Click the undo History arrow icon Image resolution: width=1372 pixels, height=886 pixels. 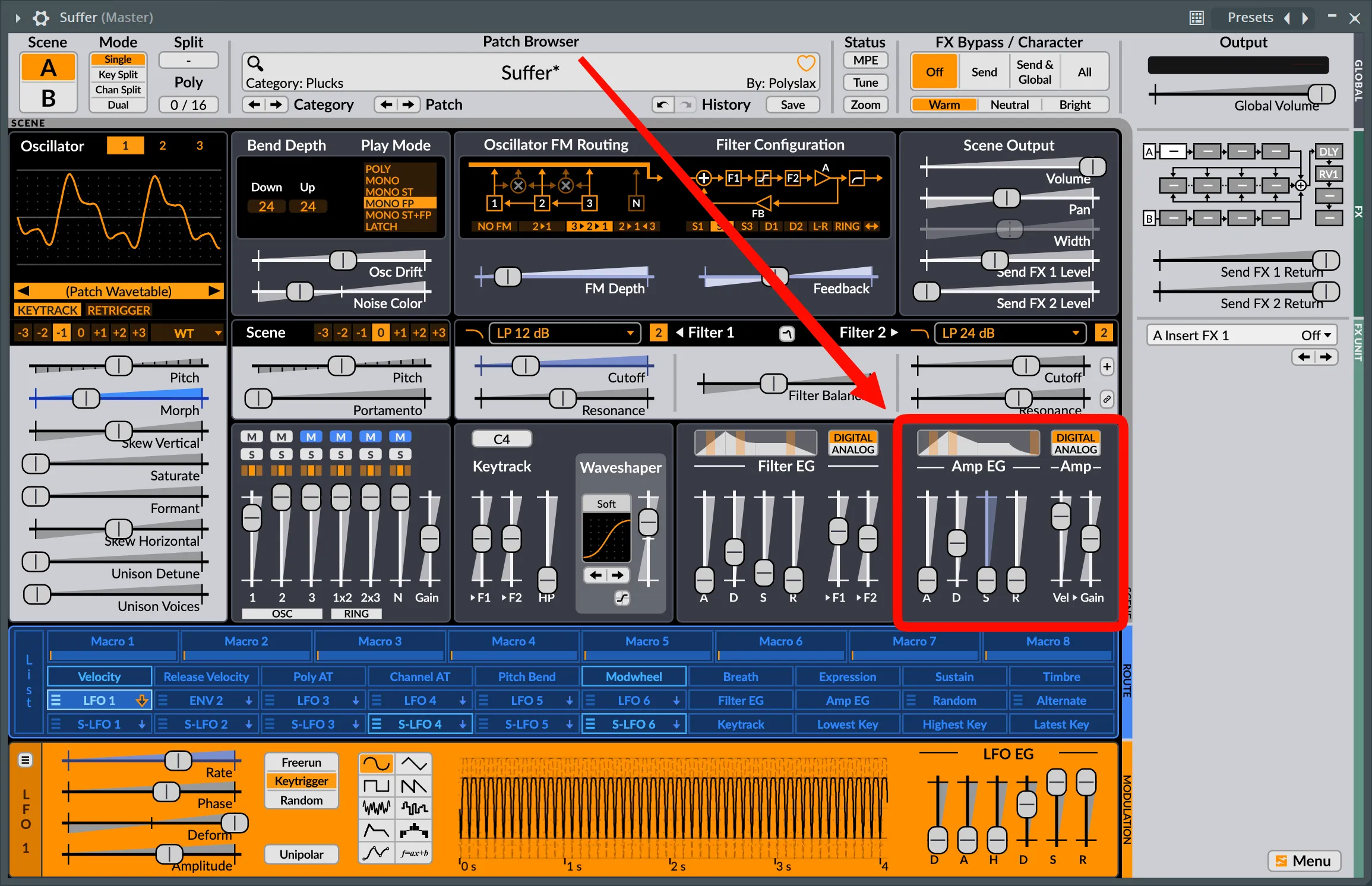[662, 105]
